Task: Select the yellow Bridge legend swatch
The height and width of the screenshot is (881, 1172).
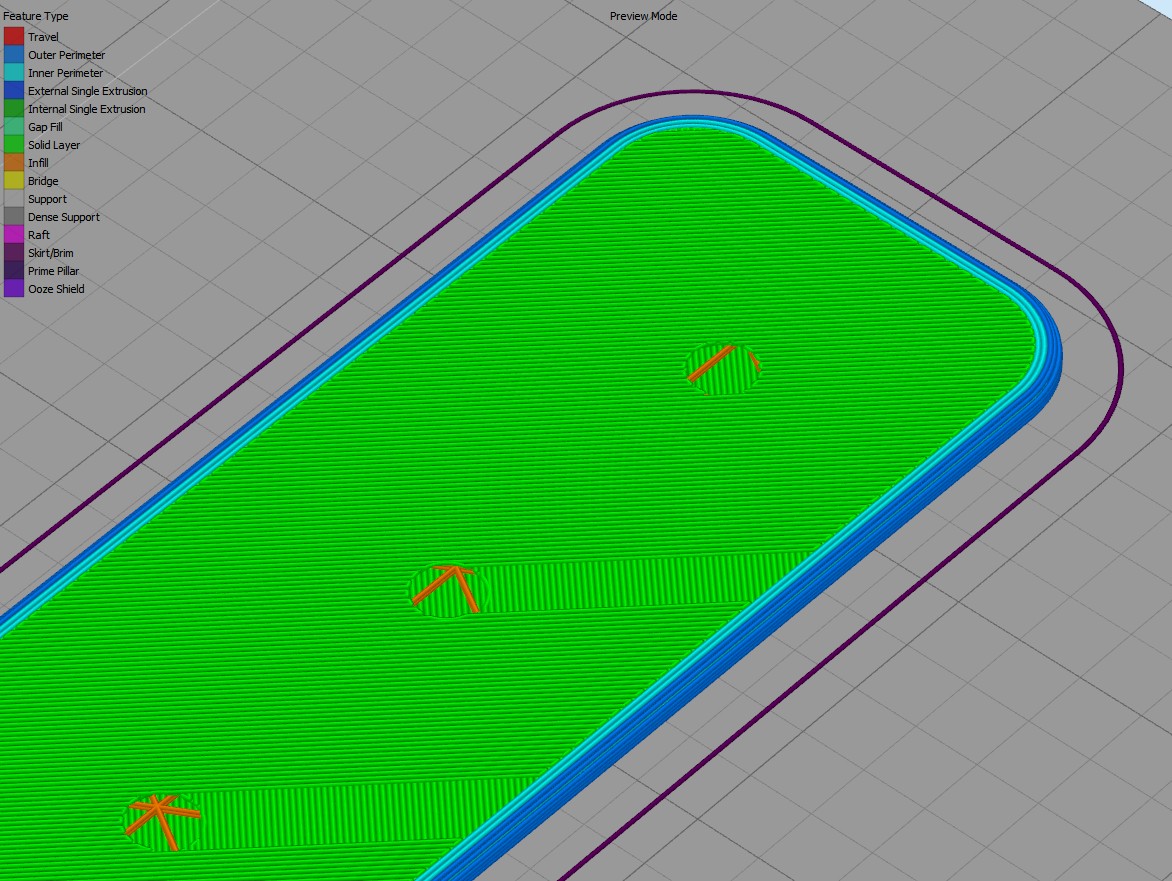Action: (13, 180)
